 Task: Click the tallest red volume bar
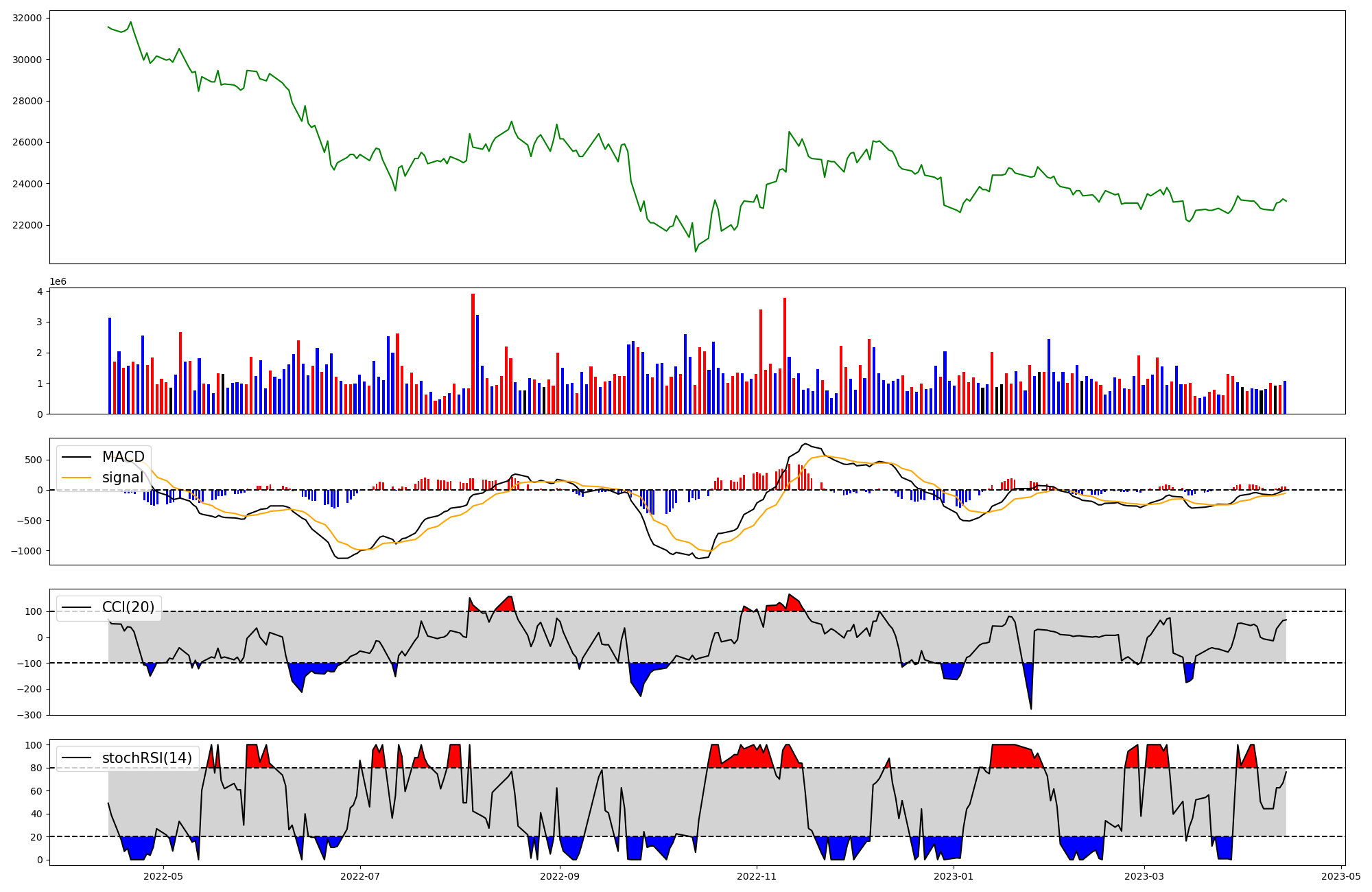click(473, 353)
